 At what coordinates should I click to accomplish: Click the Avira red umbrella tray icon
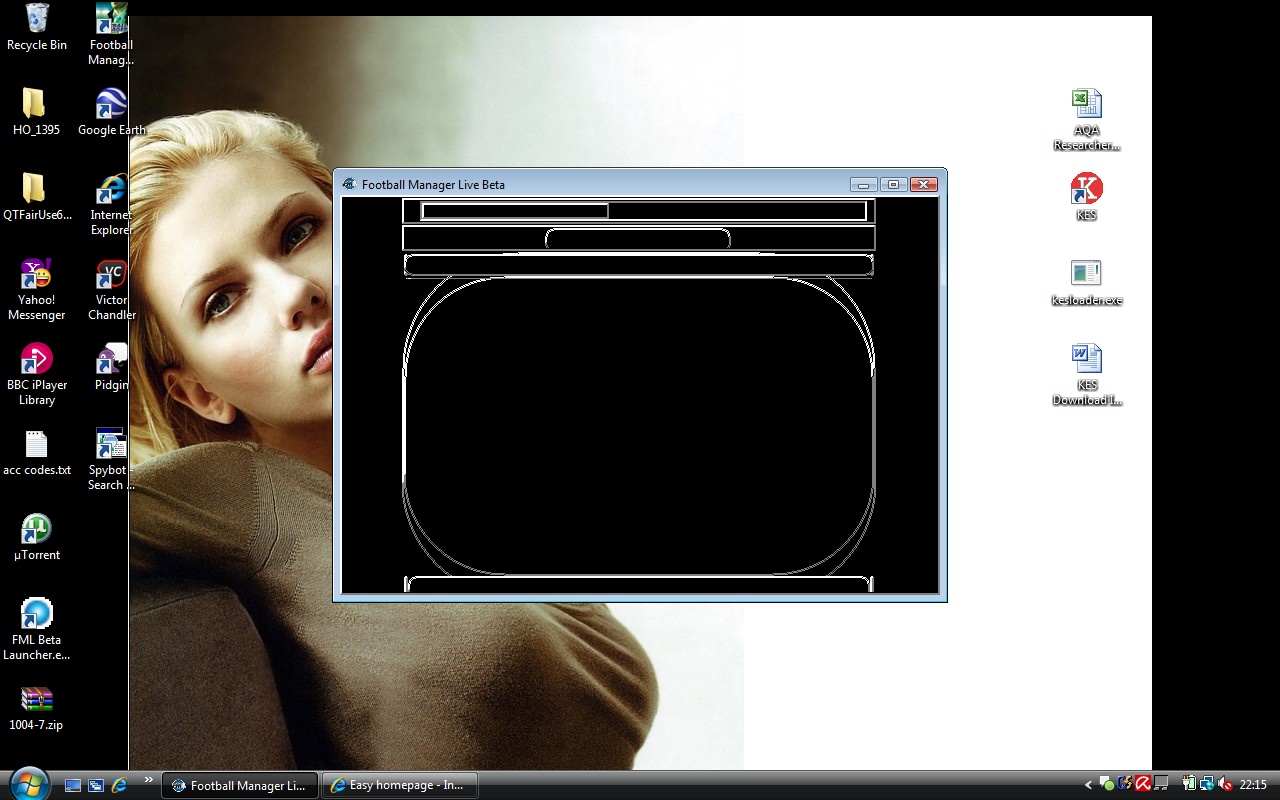click(1142, 784)
